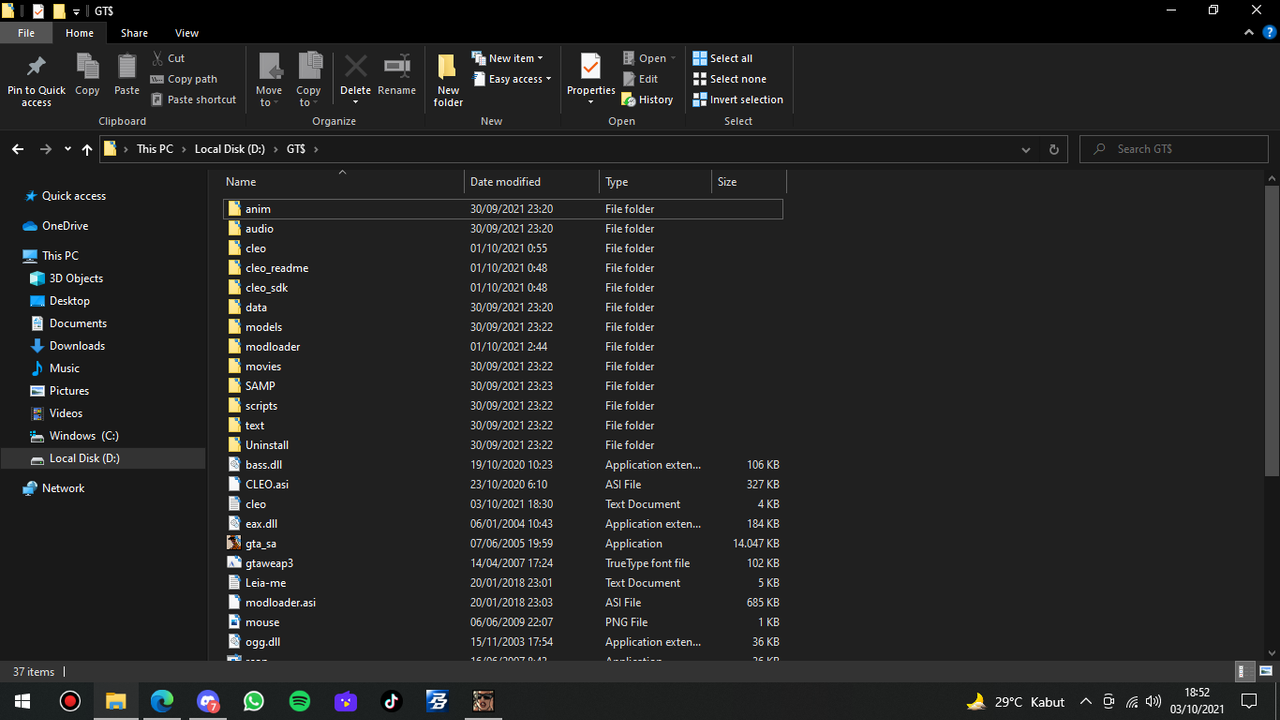1280x720 pixels.
Task: Select OneDrive in navigation pane
Action: [x=56, y=226]
